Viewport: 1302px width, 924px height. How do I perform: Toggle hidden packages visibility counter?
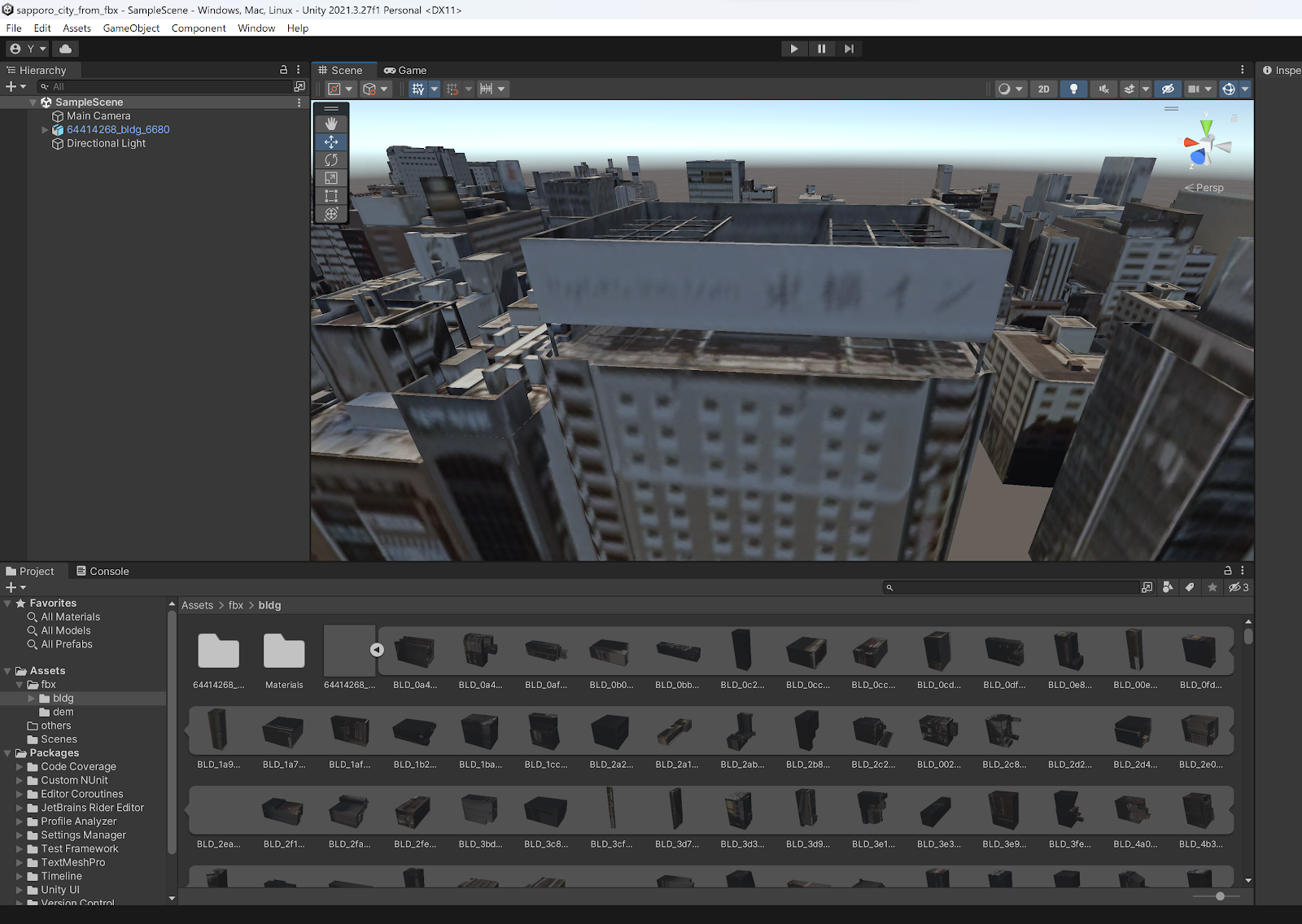point(1239,587)
